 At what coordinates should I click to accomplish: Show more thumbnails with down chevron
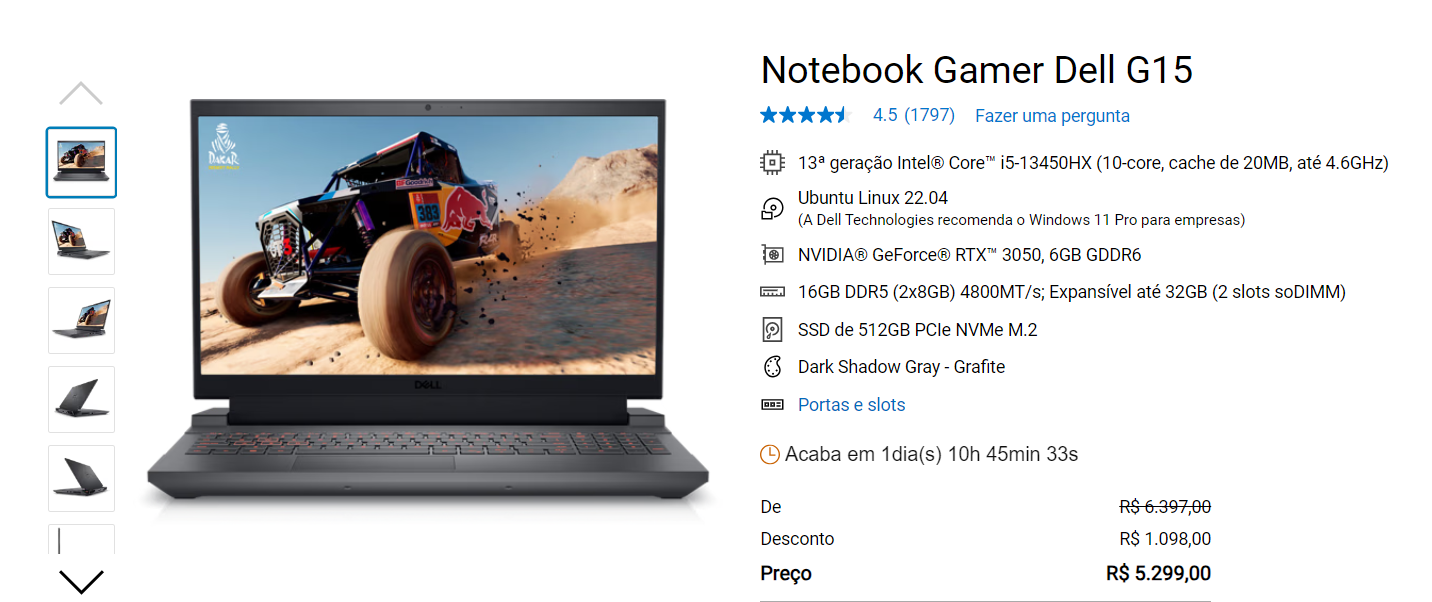point(81,581)
